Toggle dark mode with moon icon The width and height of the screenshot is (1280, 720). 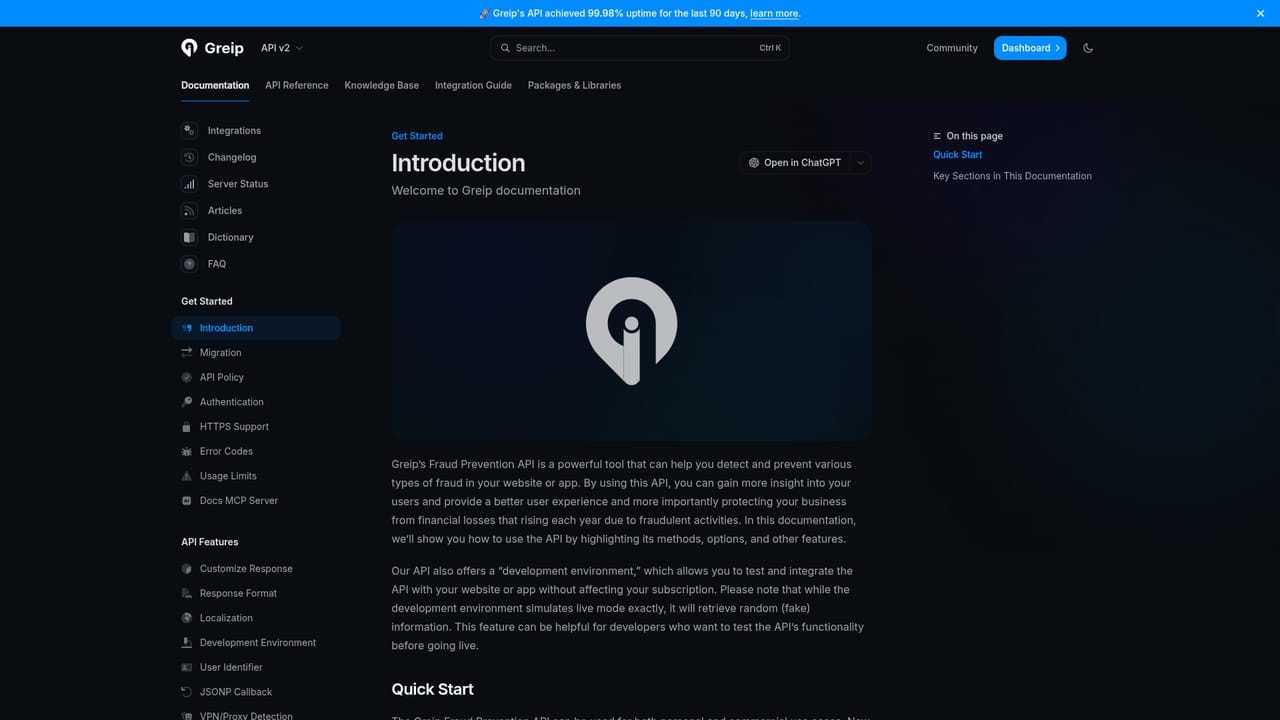point(1088,48)
